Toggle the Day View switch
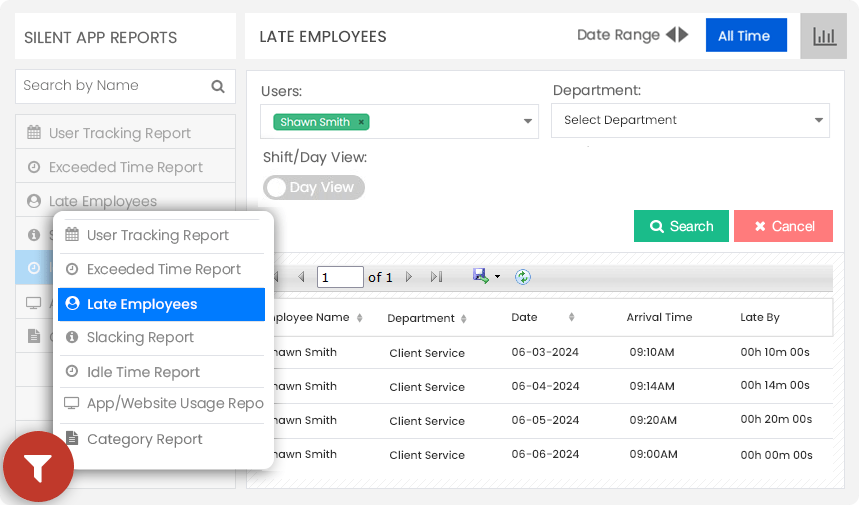This screenshot has height=505, width=859. [x=314, y=187]
